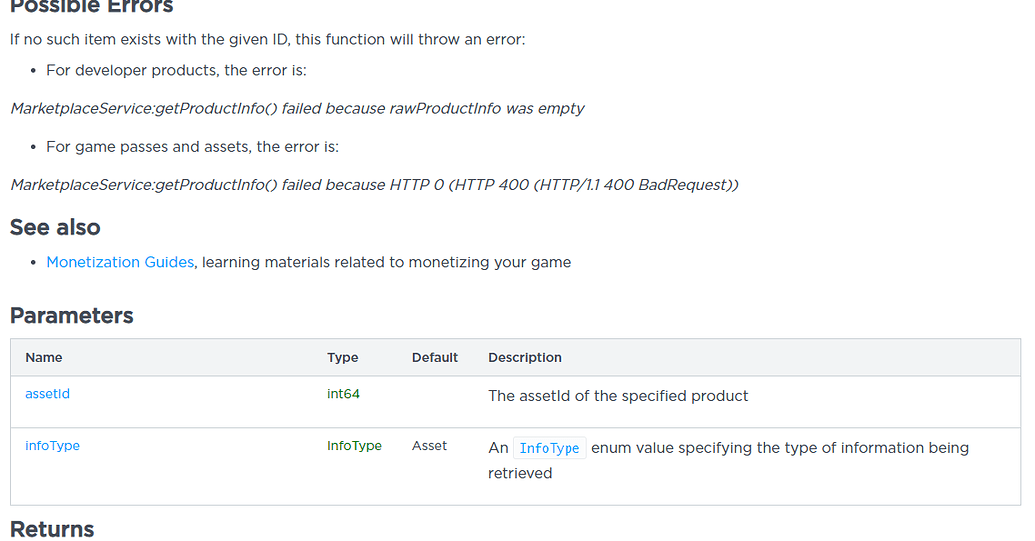The width and height of the screenshot is (1035, 541).
Task: Open the int64 type link
Action: point(343,394)
